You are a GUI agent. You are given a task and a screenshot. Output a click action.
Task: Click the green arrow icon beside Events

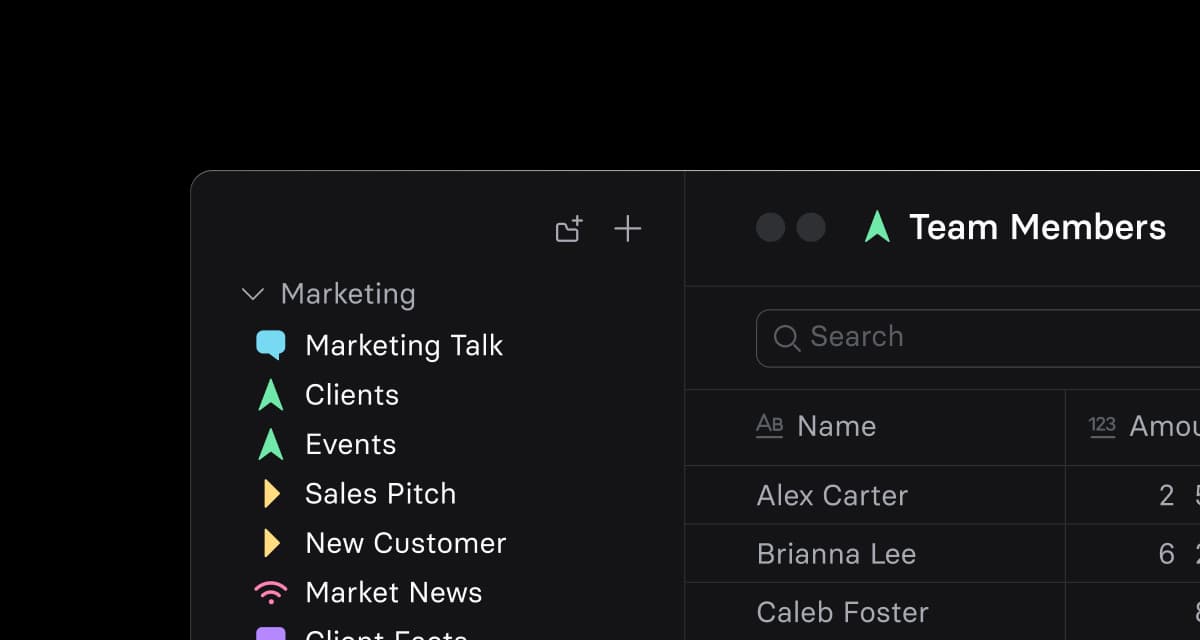pos(271,444)
